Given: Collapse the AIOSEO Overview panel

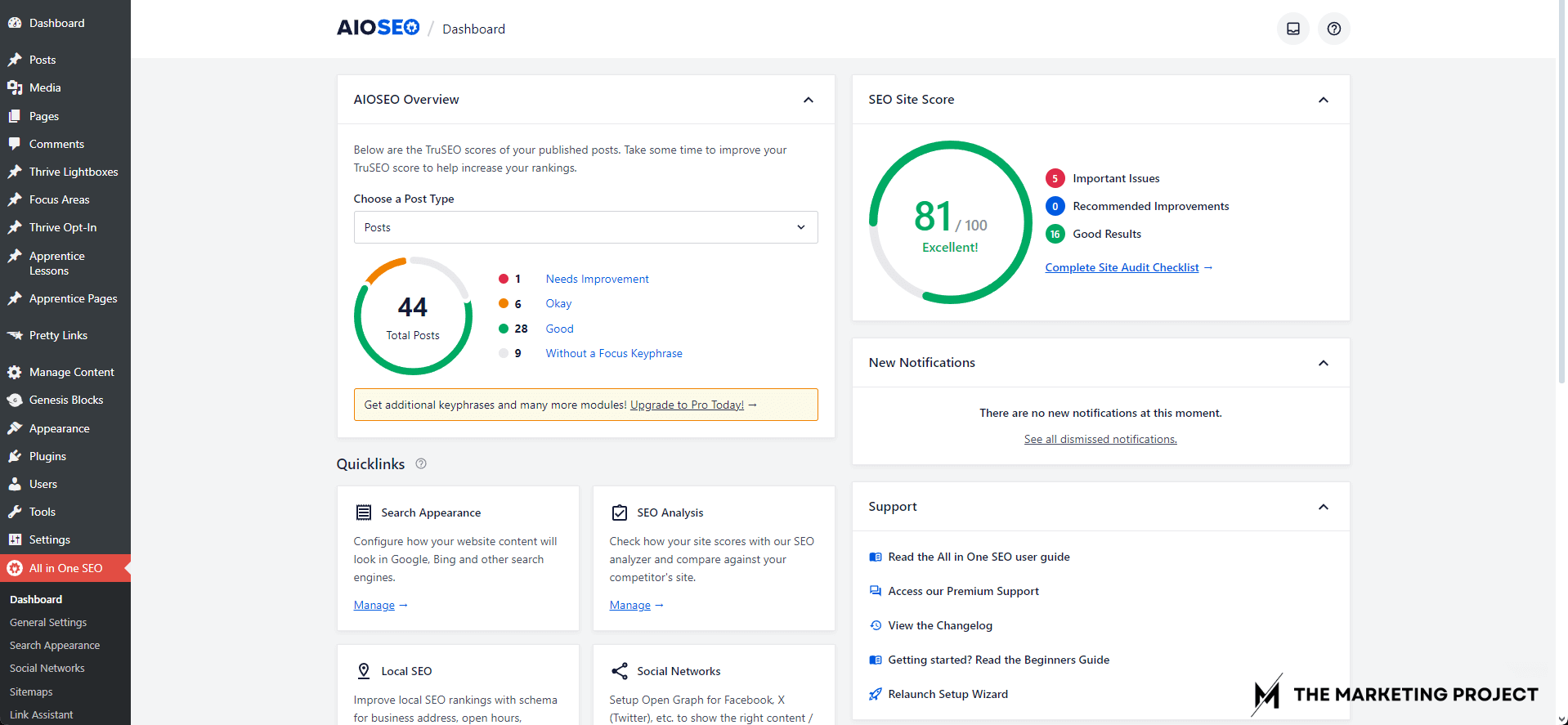Looking at the screenshot, I should click(x=809, y=100).
